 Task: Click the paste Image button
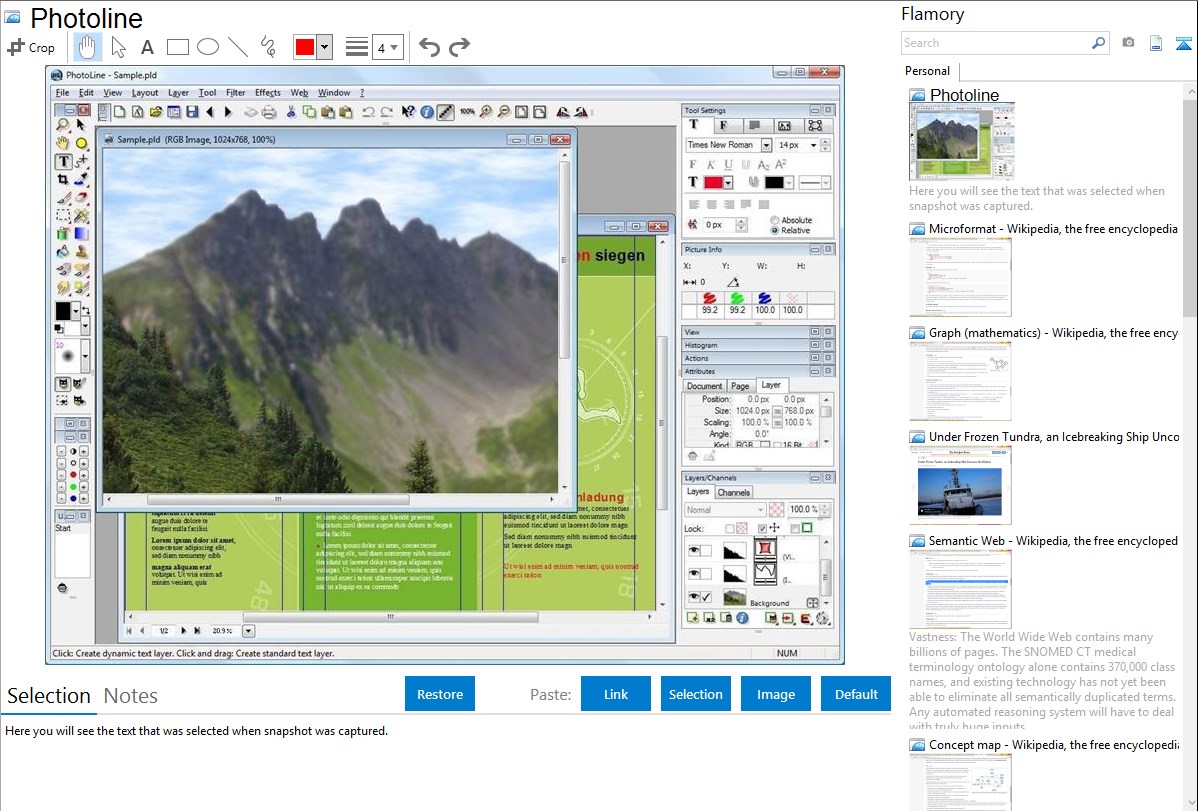coord(775,694)
